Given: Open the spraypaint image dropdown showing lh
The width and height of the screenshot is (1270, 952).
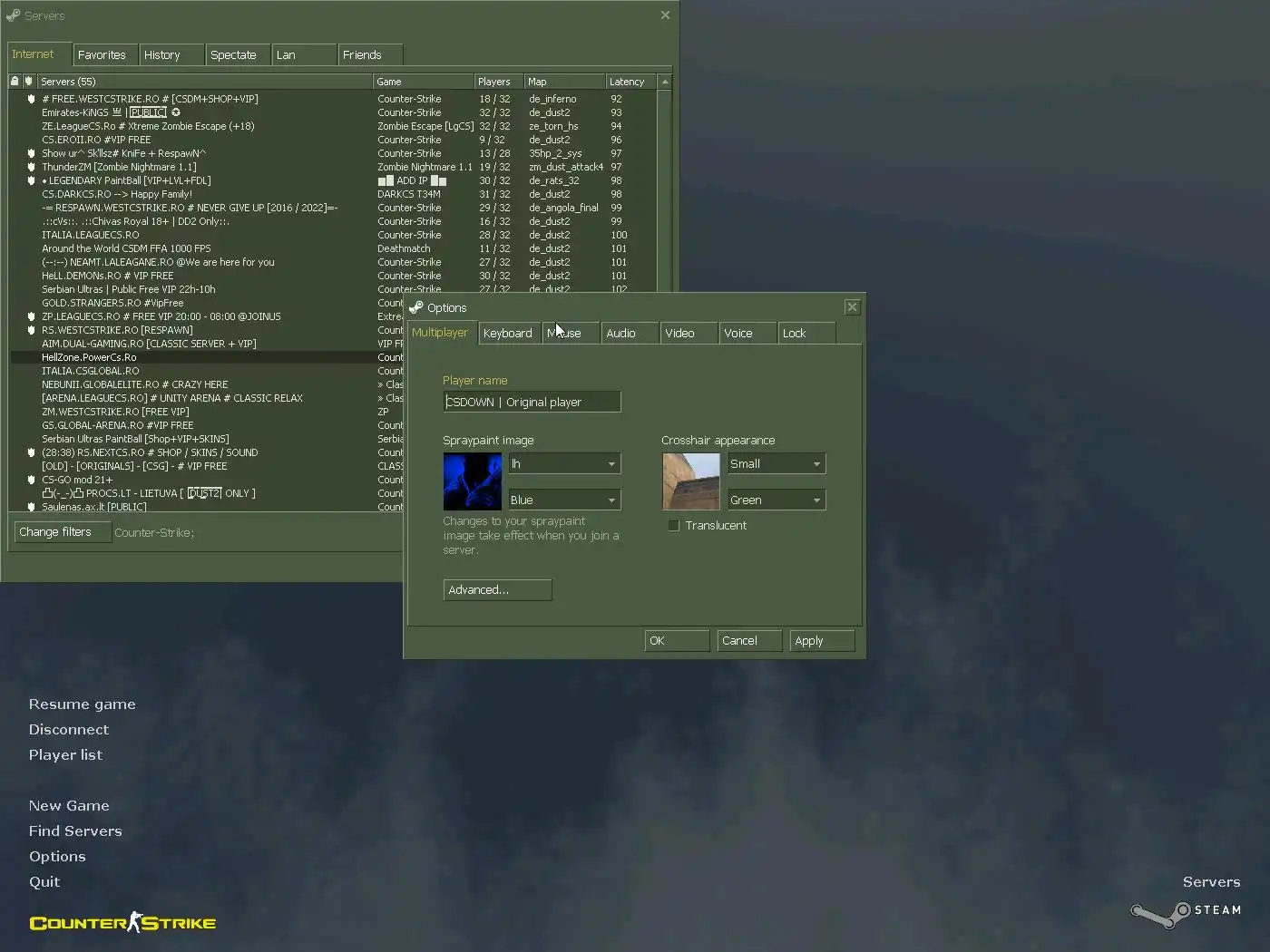Looking at the screenshot, I should (564, 463).
